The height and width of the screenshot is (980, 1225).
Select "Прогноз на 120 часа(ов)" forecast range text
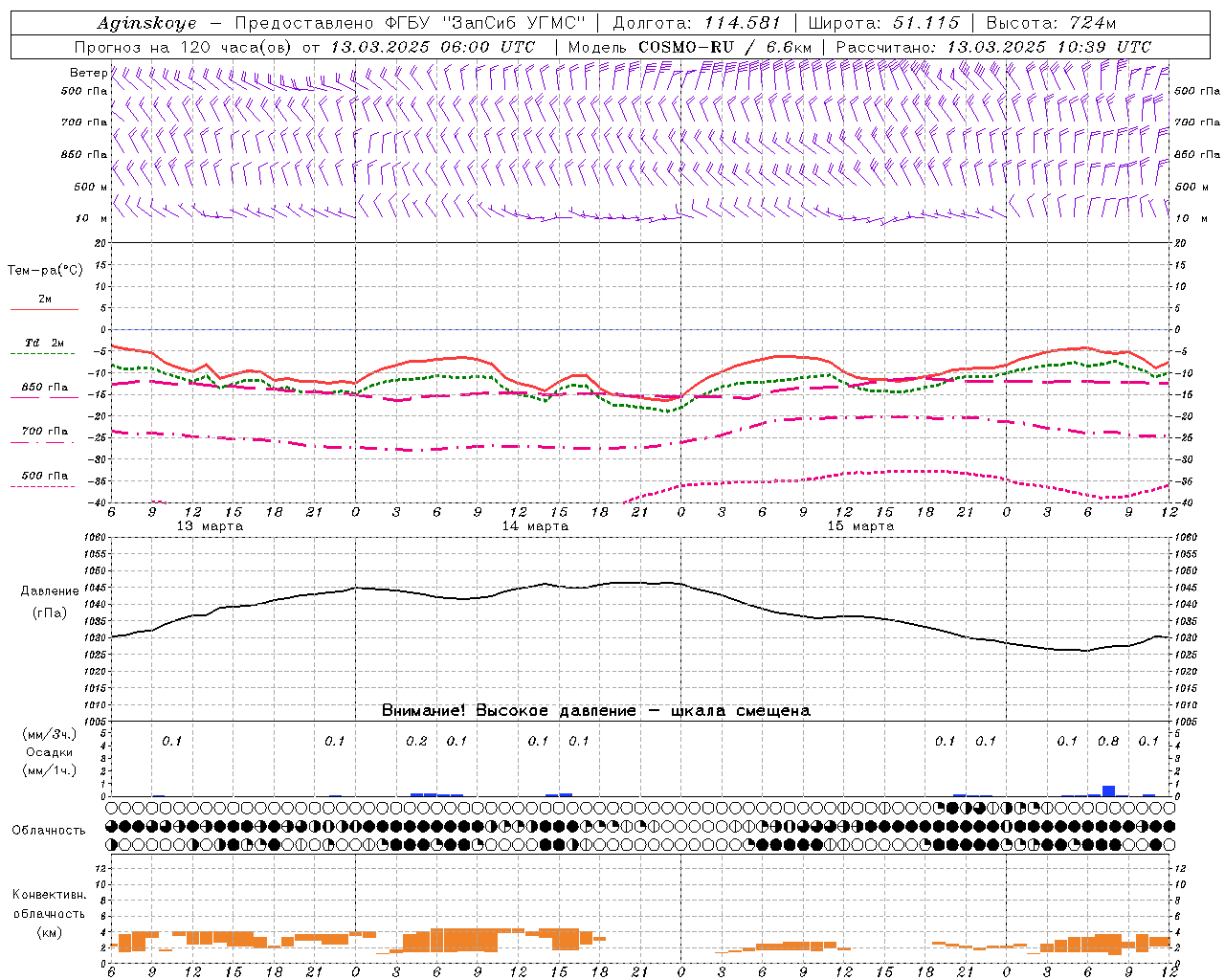(184, 47)
